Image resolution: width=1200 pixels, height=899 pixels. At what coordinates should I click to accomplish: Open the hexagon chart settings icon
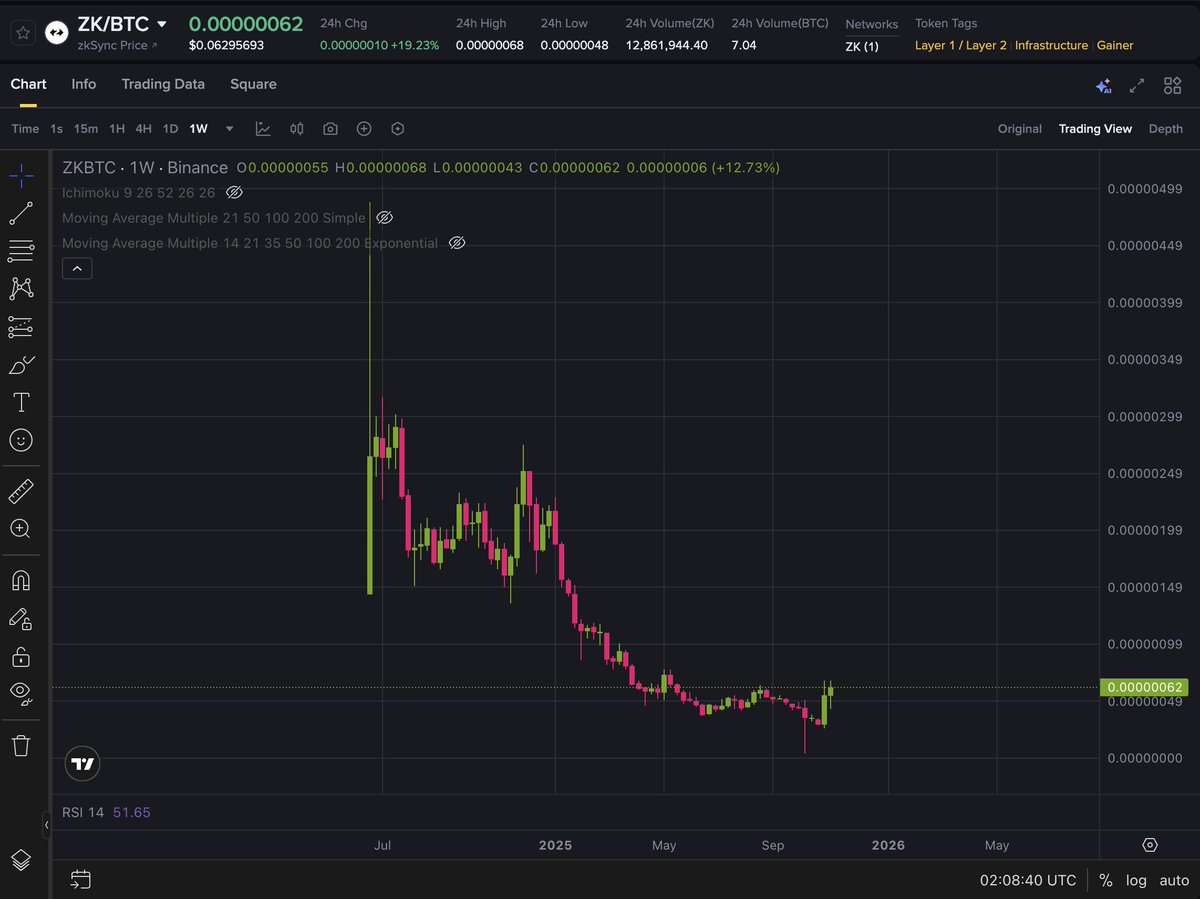398,129
